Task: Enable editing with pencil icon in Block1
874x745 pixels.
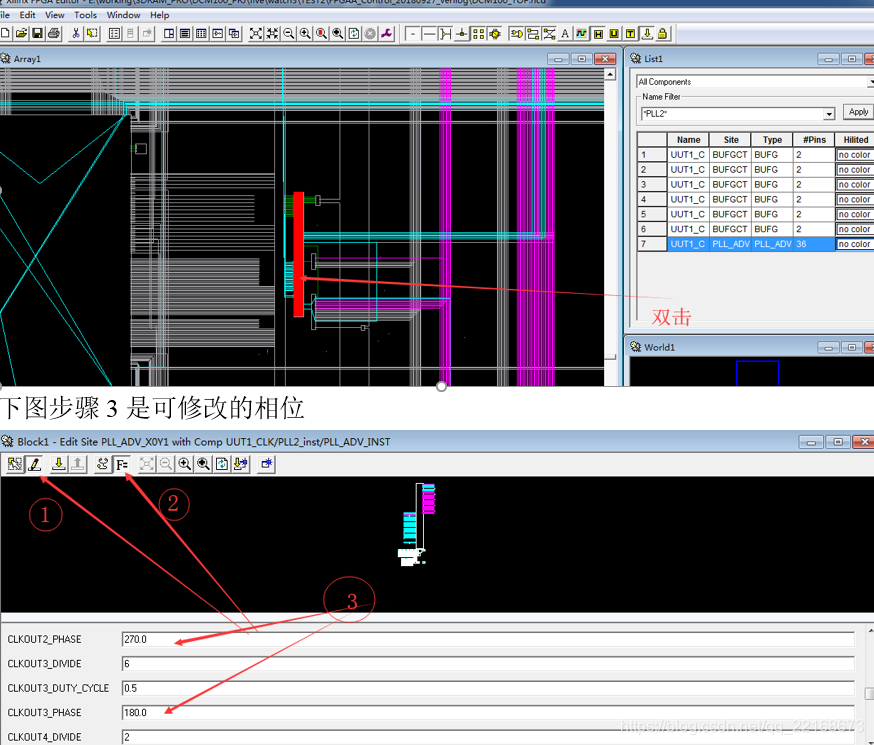Action: (34, 464)
